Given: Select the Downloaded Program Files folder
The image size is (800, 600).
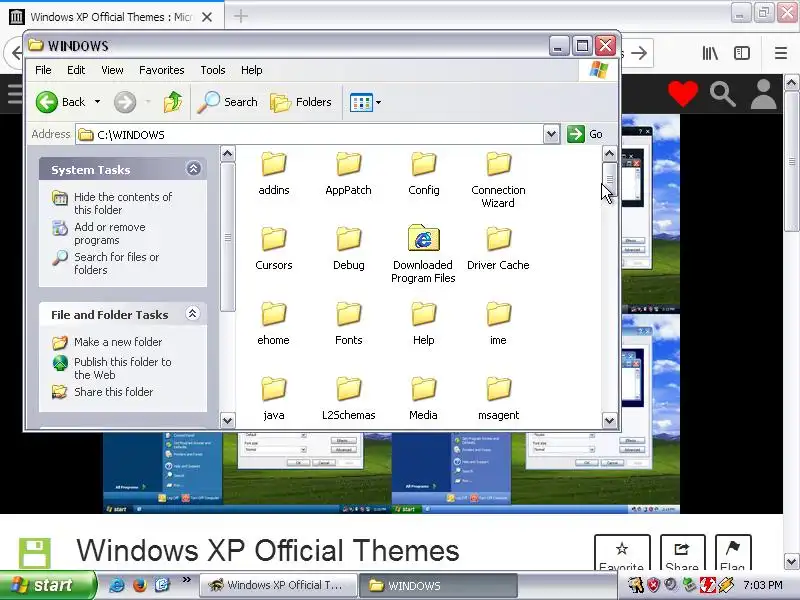Looking at the screenshot, I should pos(423,254).
